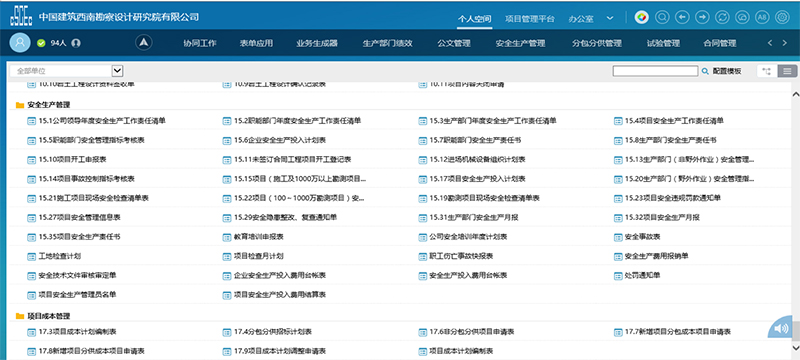Click the magnifier icon beside the search box

click(x=705, y=71)
